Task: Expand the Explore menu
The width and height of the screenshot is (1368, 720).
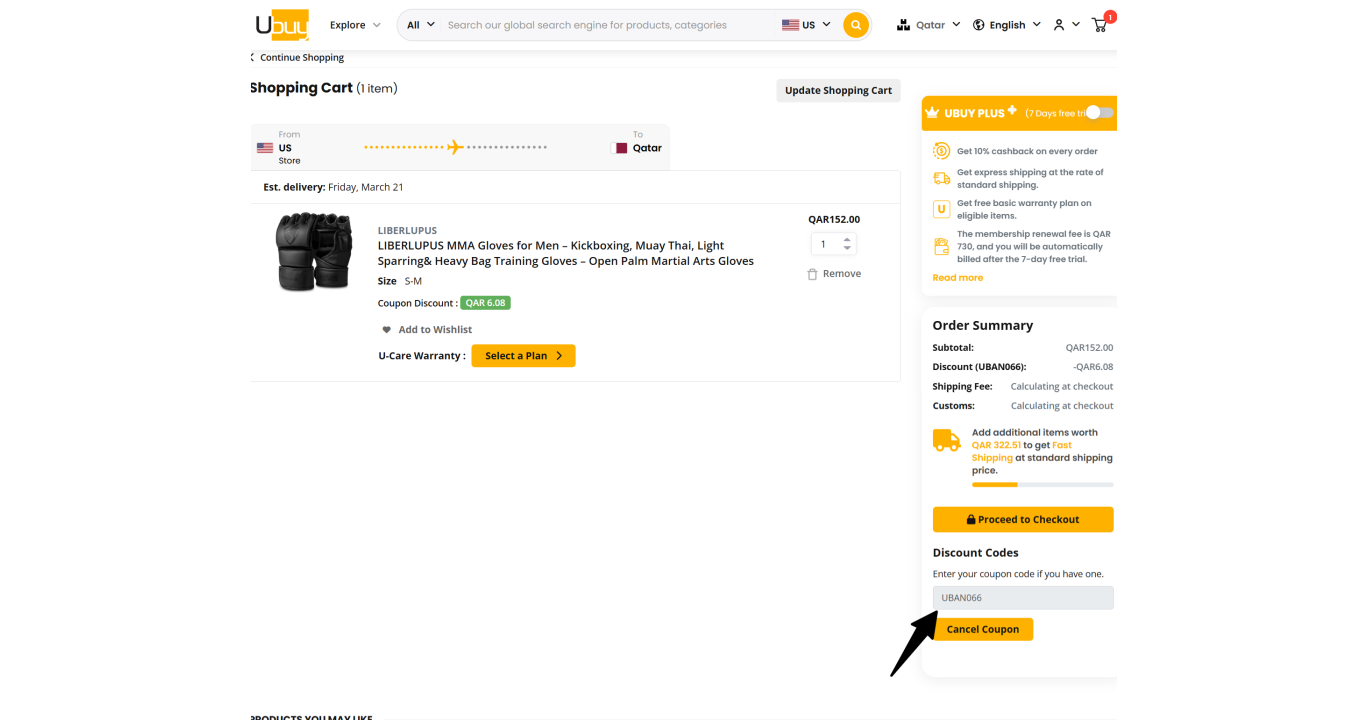Action: click(355, 25)
